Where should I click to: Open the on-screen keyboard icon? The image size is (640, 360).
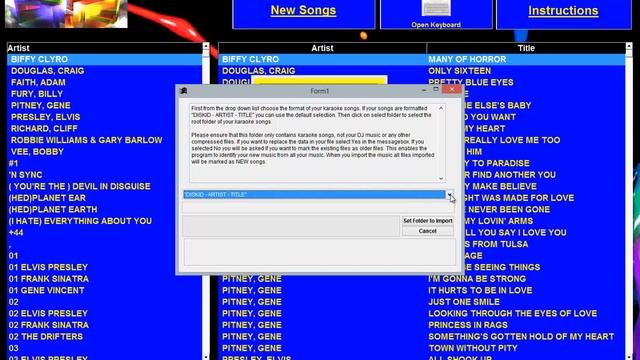pos(436,8)
